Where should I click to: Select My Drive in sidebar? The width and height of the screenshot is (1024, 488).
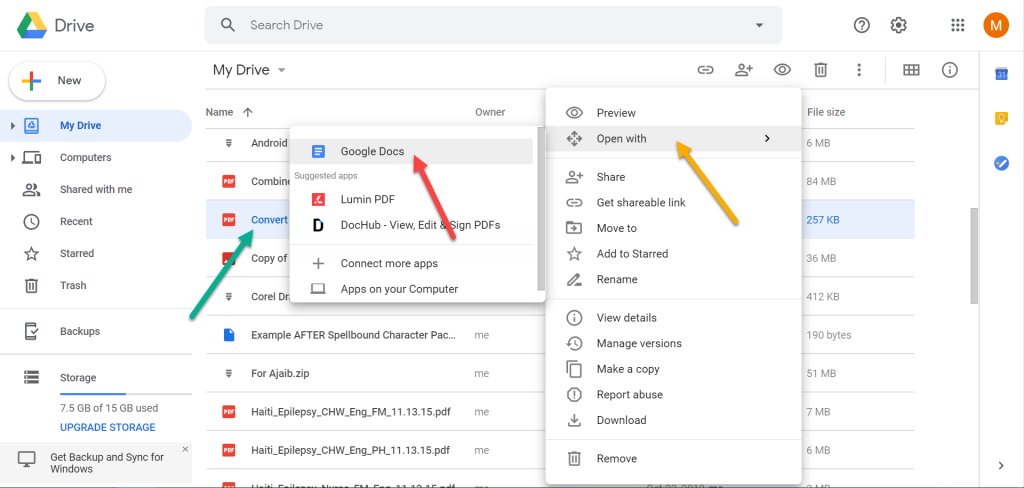[95, 125]
